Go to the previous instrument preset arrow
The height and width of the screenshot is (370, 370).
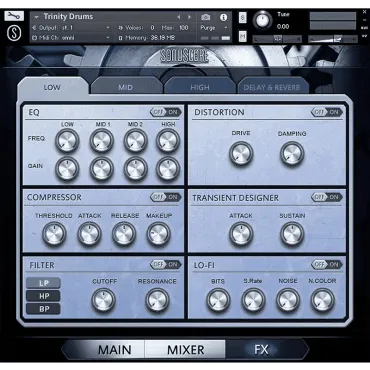tap(179, 17)
